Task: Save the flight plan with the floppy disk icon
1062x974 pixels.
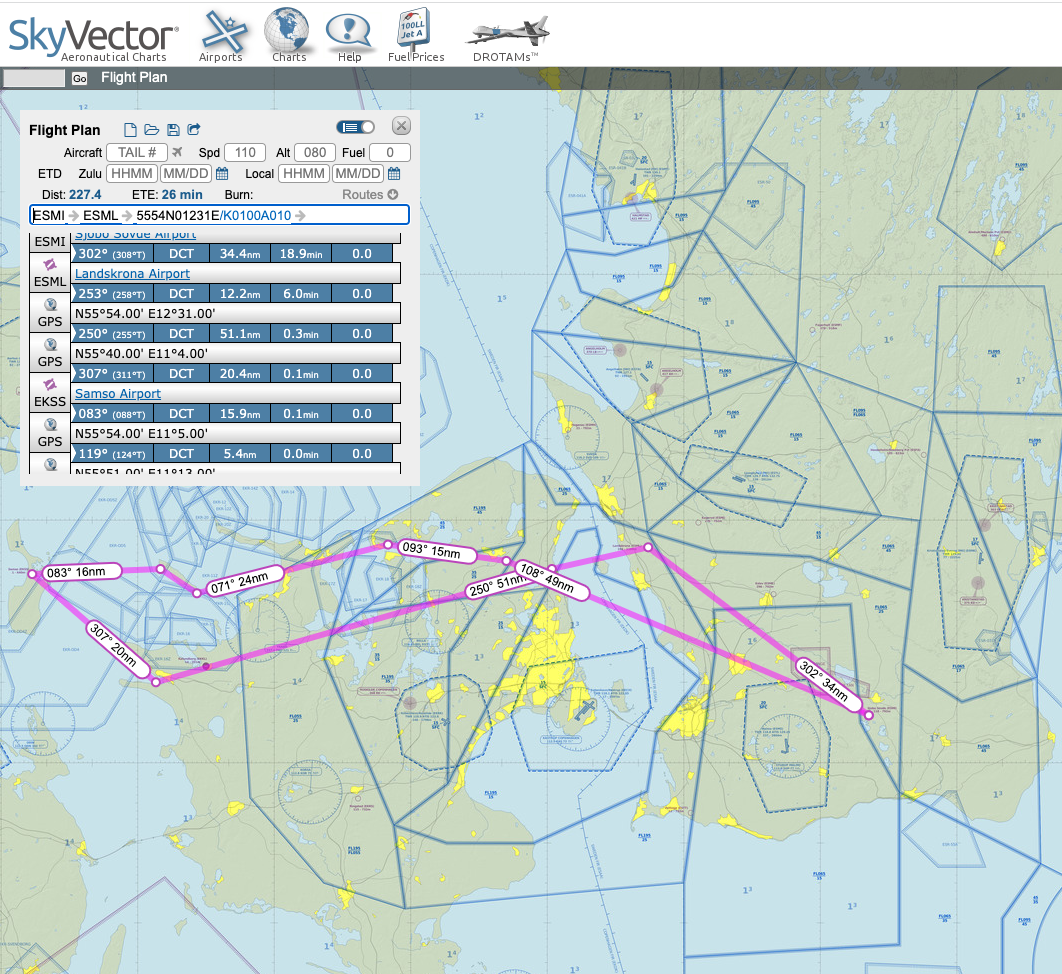Action: (173, 129)
